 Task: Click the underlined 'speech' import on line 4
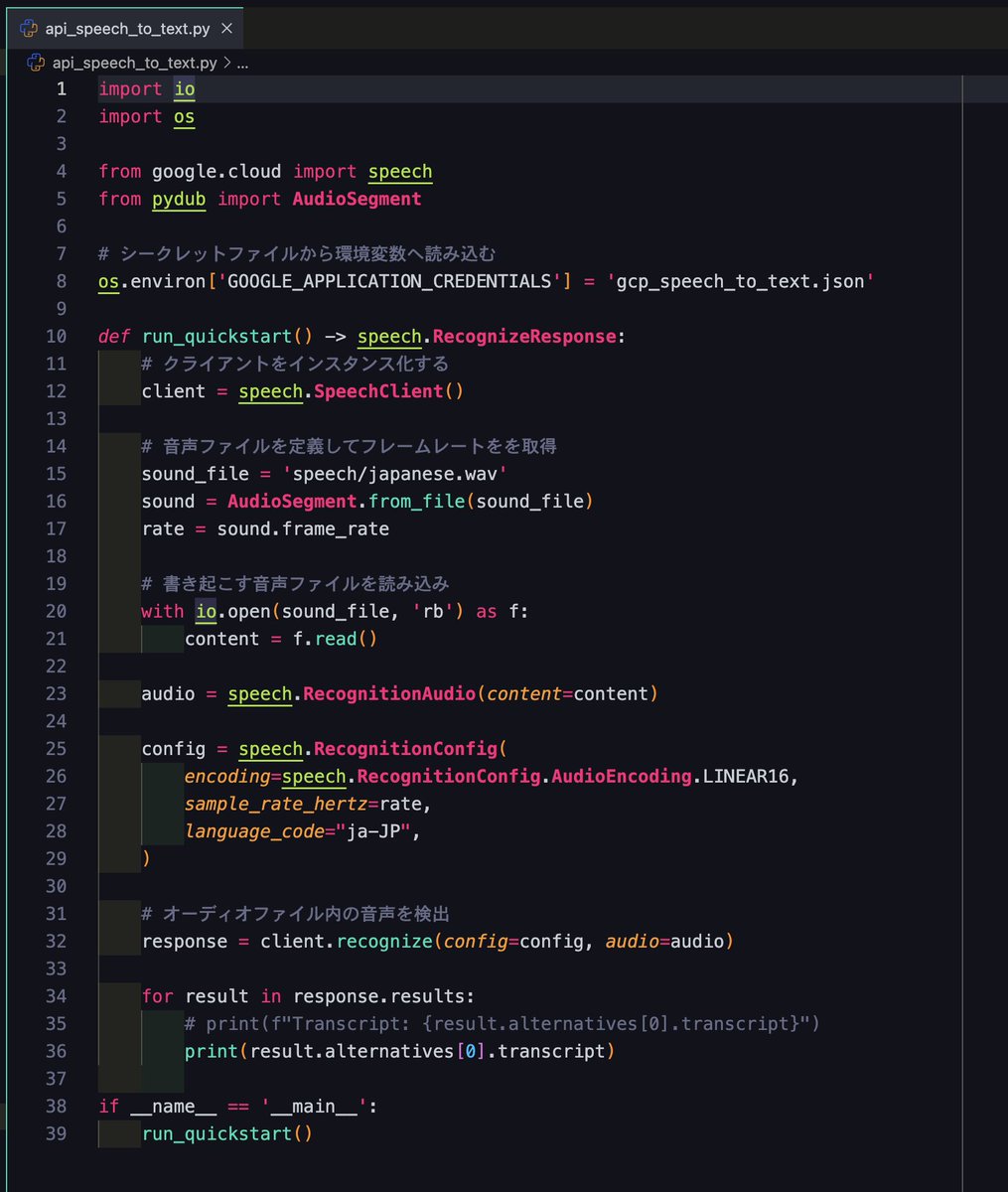click(399, 171)
